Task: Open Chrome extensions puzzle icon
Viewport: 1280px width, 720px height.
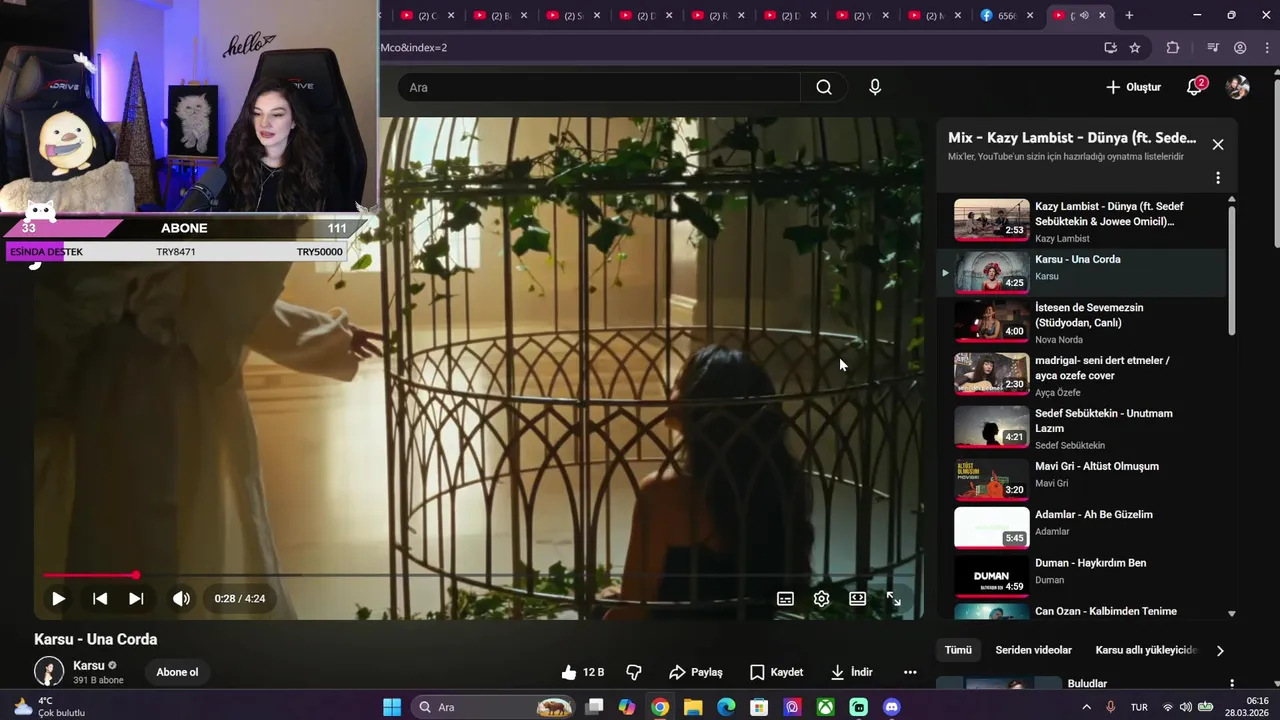Action: coord(1173,47)
